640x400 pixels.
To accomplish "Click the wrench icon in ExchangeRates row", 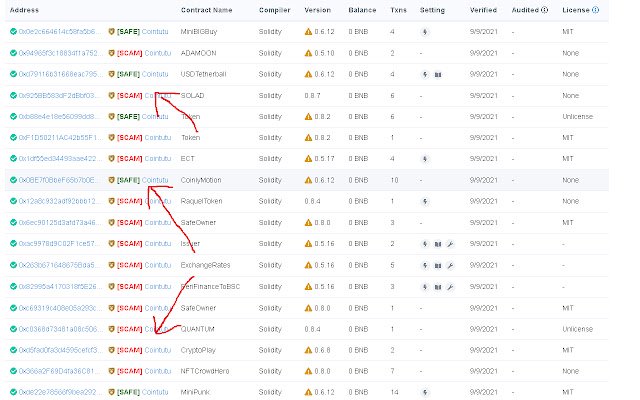I will [450, 265].
